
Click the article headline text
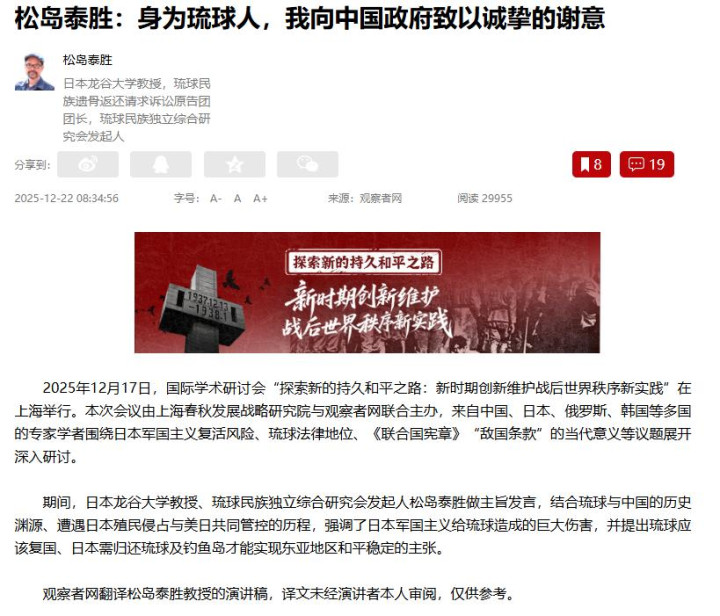point(309,18)
